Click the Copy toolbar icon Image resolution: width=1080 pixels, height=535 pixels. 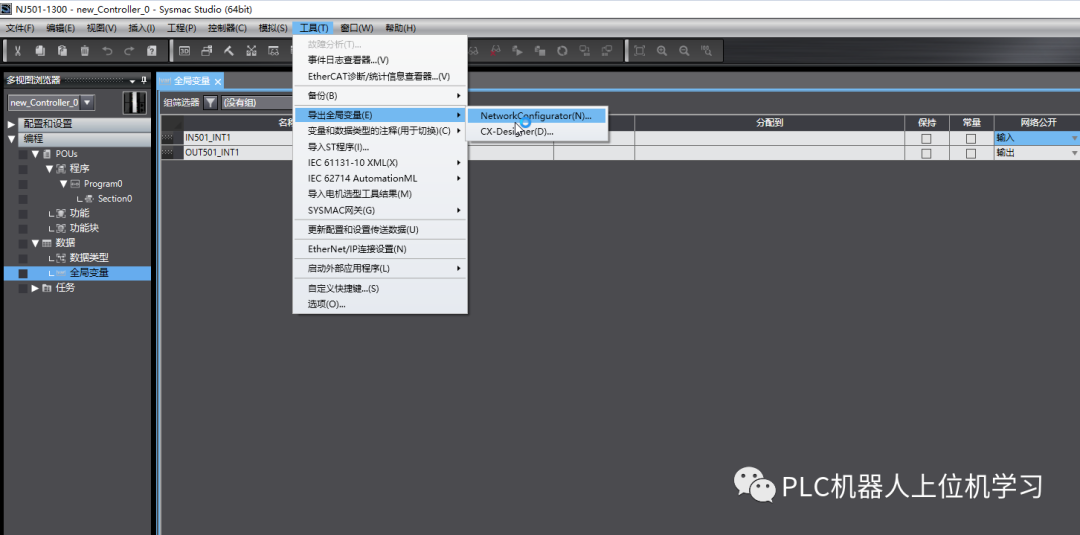click(40, 50)
